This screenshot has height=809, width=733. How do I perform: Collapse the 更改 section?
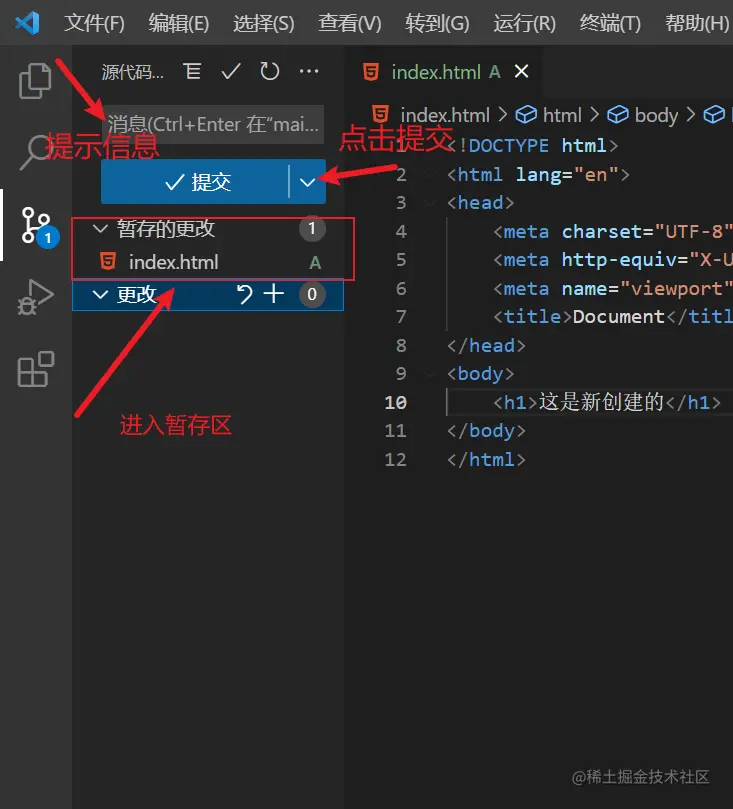click(x=100, y=294)
